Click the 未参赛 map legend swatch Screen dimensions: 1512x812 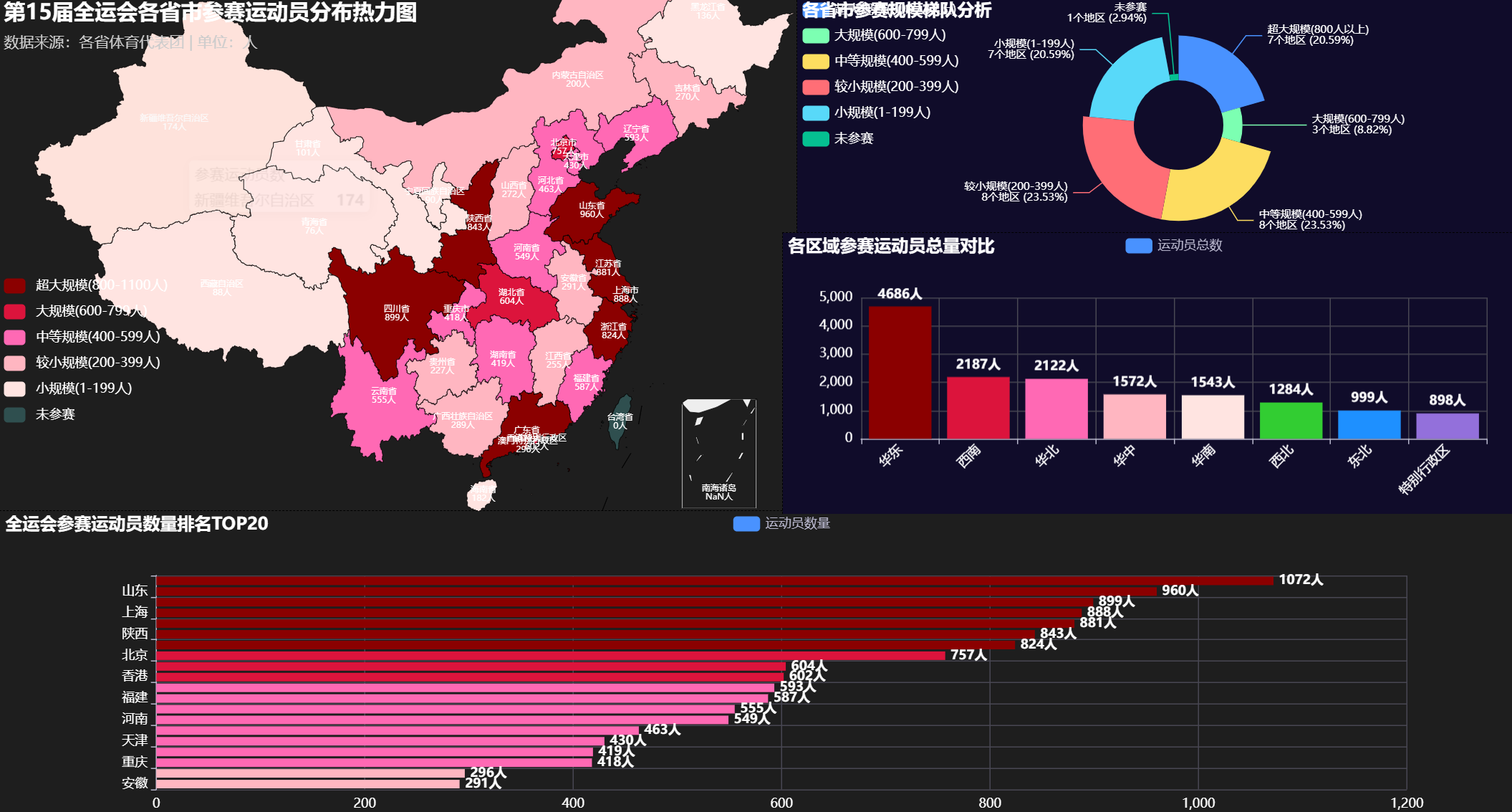click(x=15, y=414)
